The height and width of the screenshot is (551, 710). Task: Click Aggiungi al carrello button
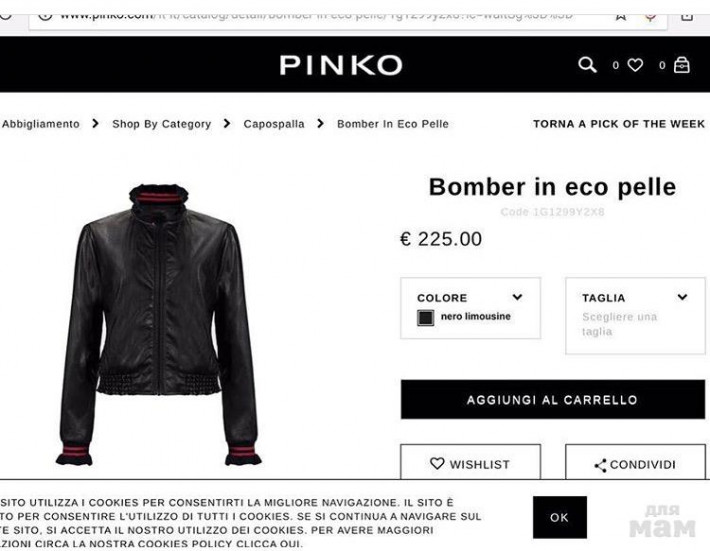pyautogui.click(x=552, y=399)
